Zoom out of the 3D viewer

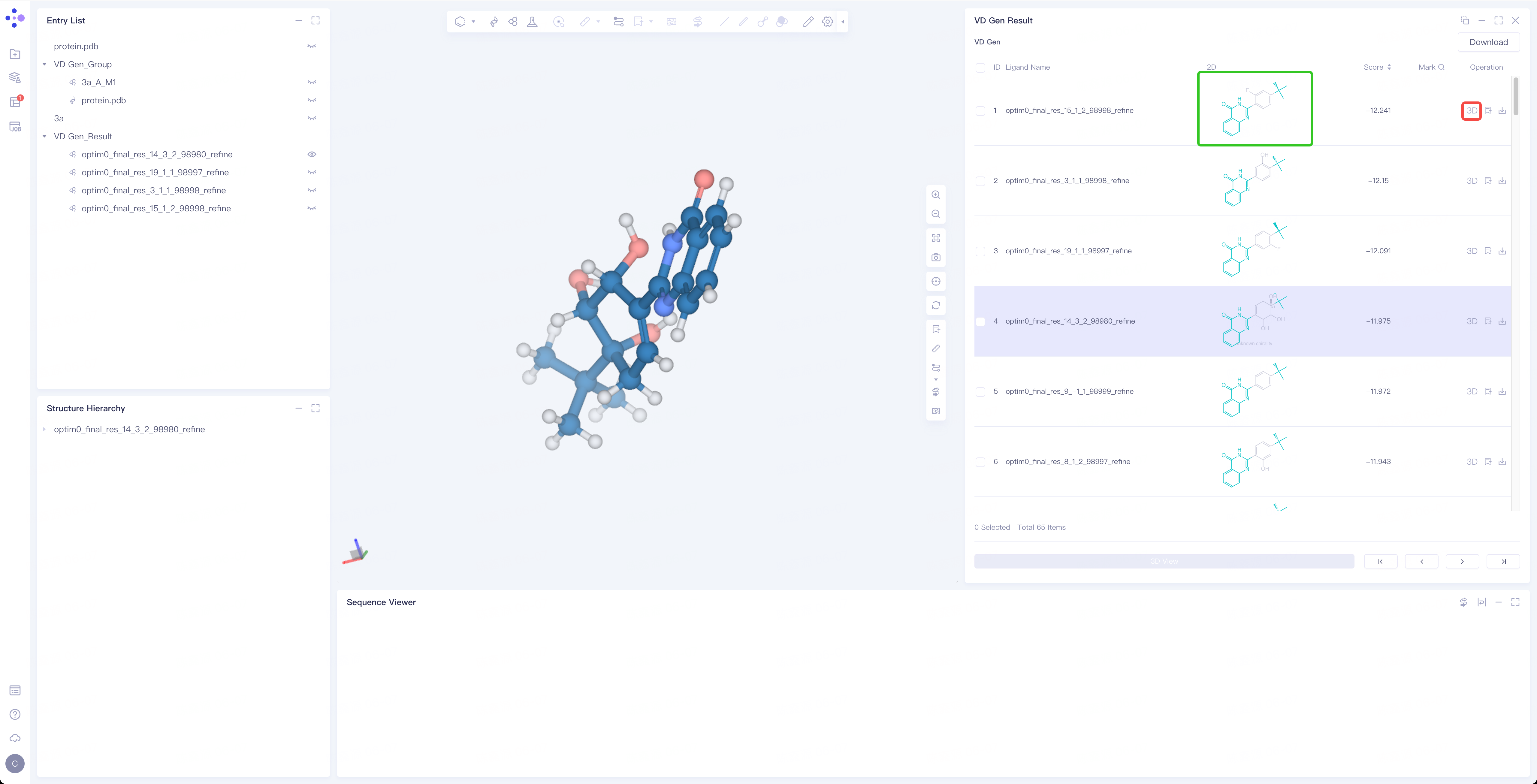pyautogui.click(x=936, y=214)
